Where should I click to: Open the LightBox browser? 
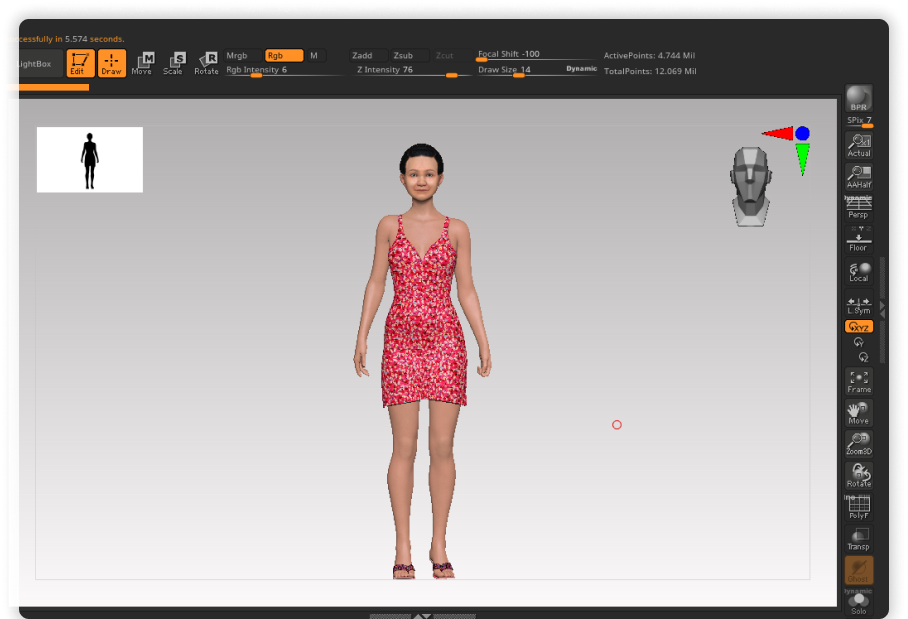[34, 64]
